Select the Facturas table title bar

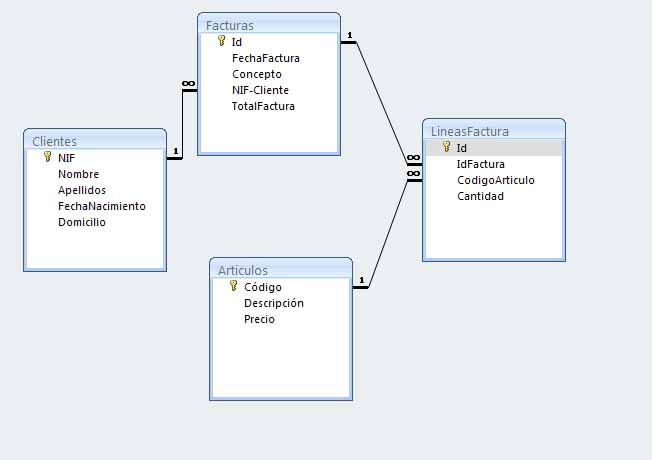coord(268,24)
